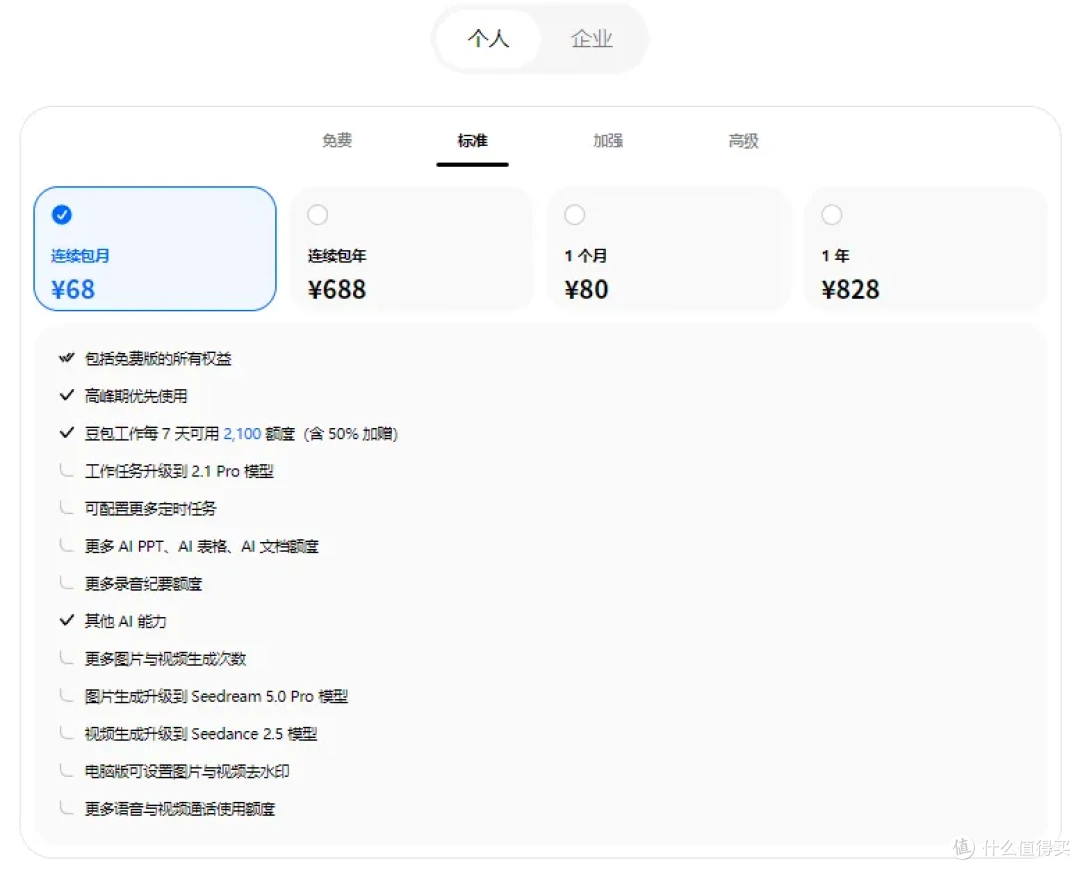This screenshot has width=1080, height=870.
Task: Click the ¥688 price text
Action: click(337, 289)
